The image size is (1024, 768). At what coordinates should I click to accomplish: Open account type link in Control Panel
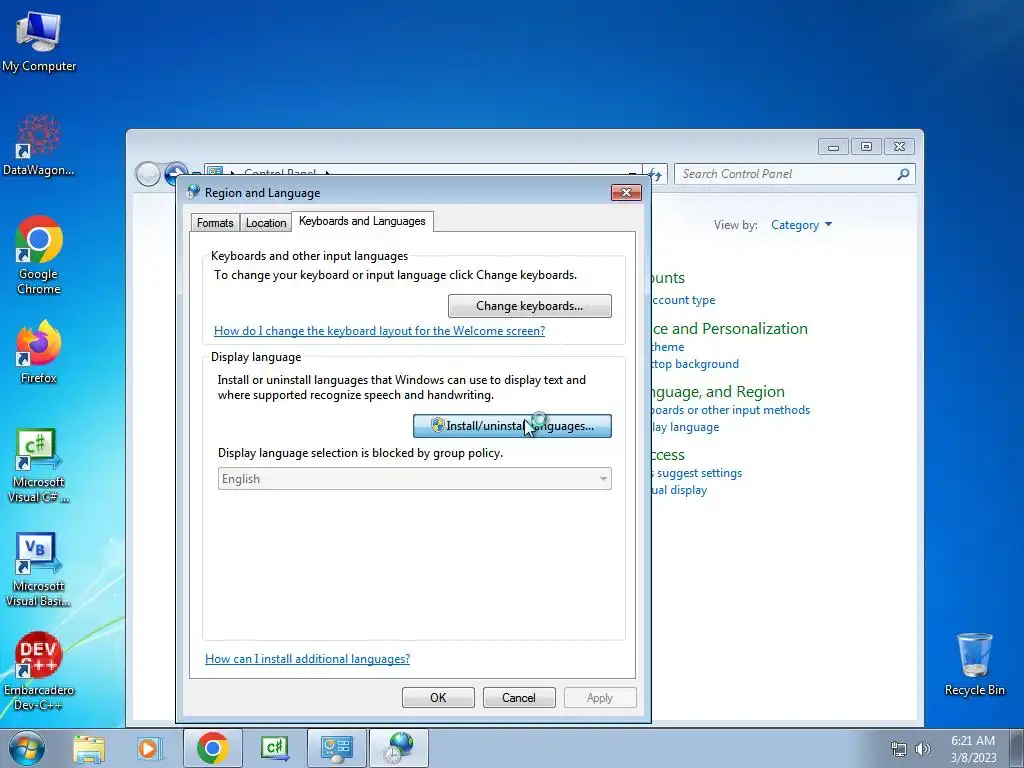coord(683,300)
